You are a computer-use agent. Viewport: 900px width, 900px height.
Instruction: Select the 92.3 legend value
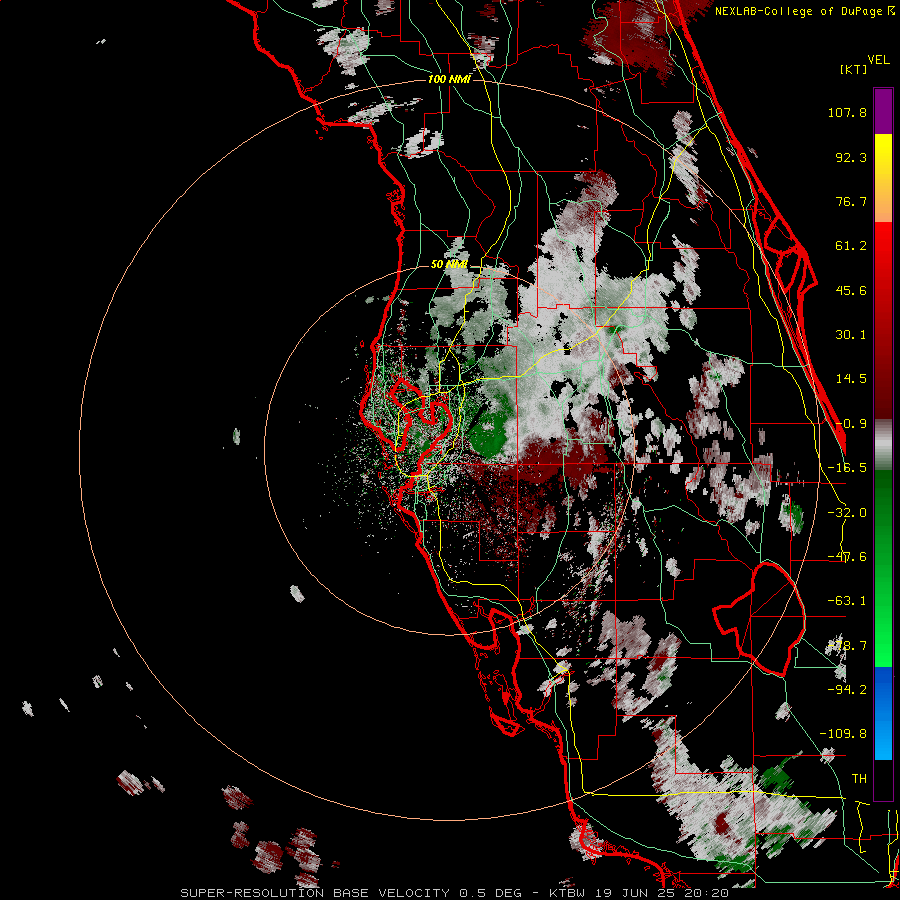(x=851, y=157)
